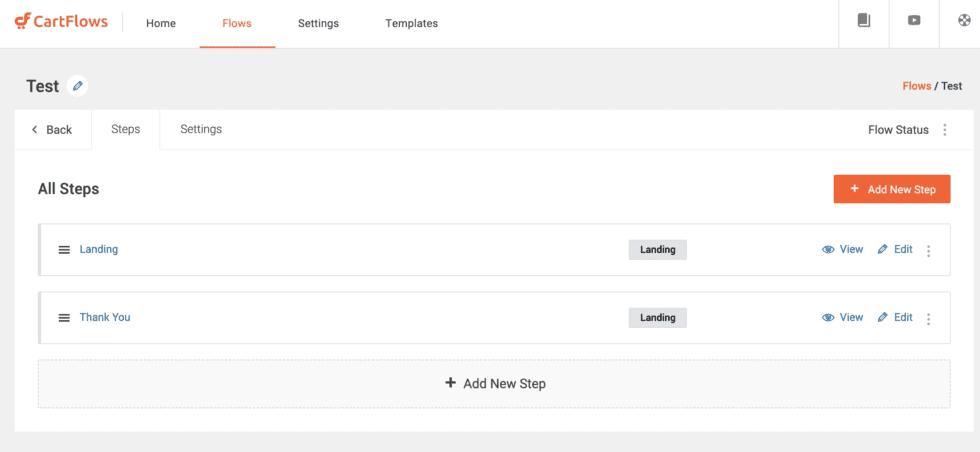This screenshot has width=980, height=452.
Task: Click the orange Add New Step button
Action: pyautogui.click(x=892, y=189)
